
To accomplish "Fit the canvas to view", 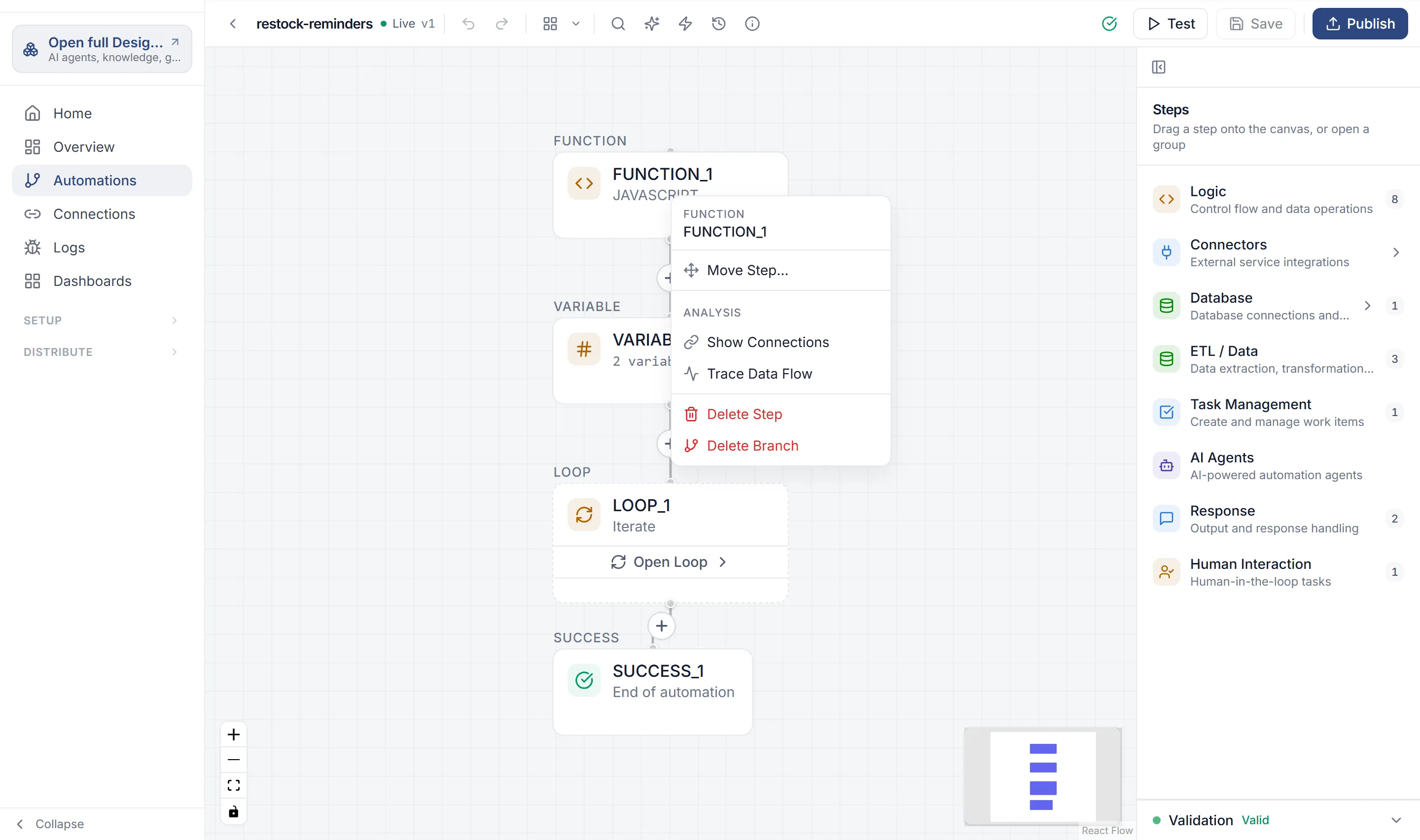I will [234, 786].
